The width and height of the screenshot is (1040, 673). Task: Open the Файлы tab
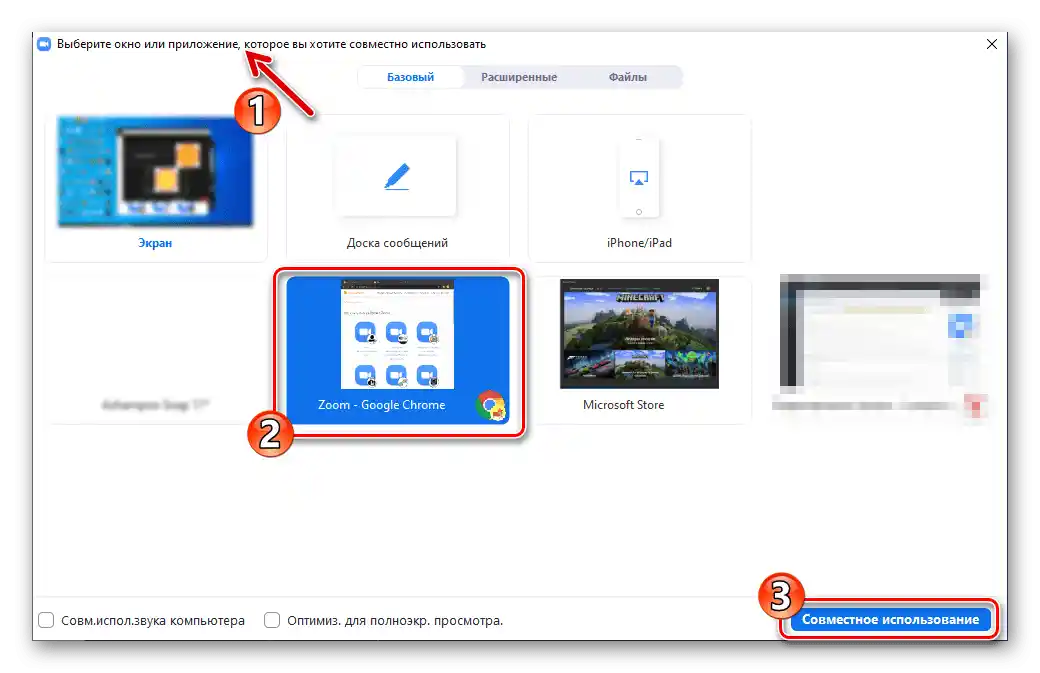pos(627,77)
